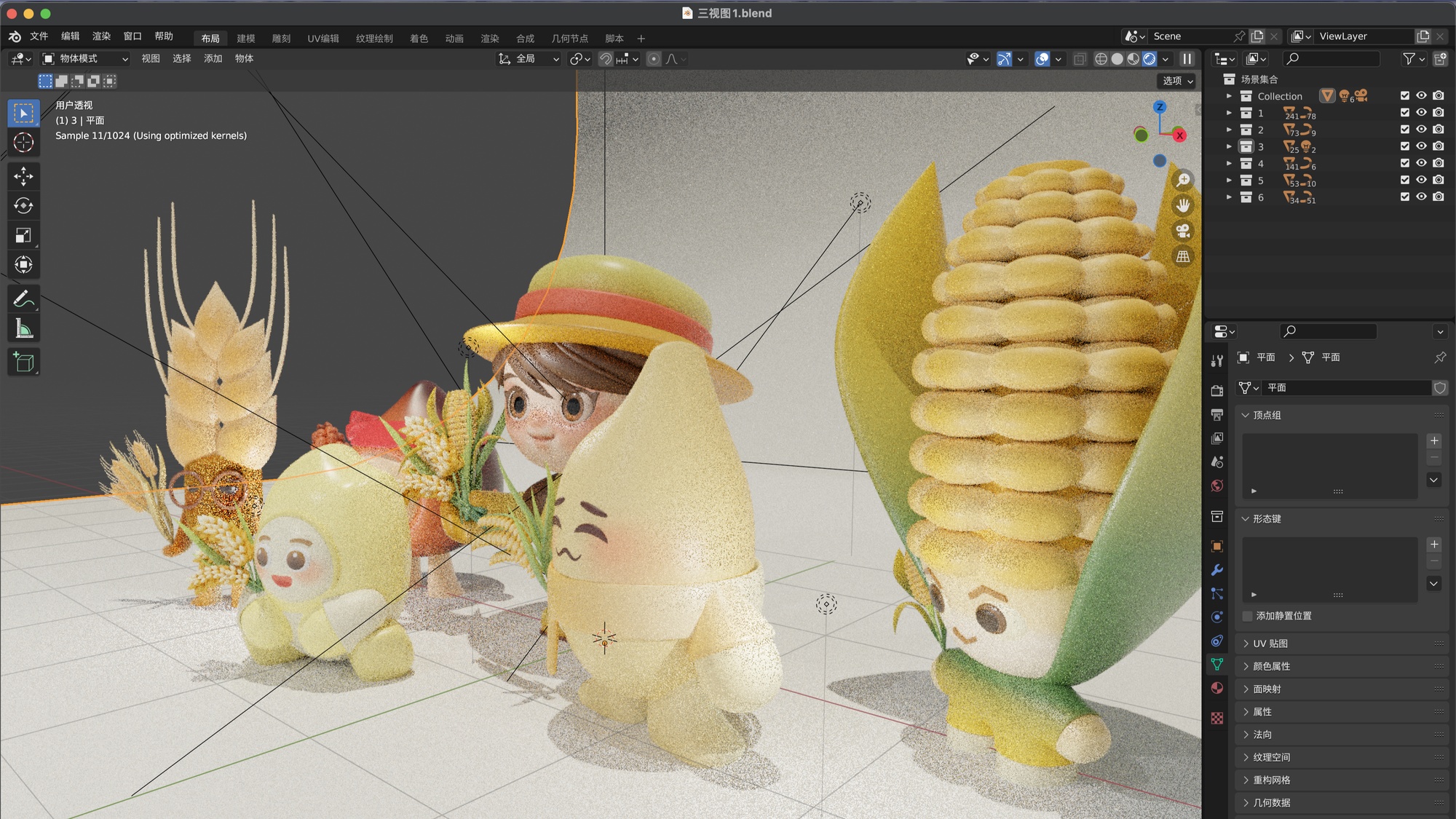1456x819 pixels.
Task: Open the Render properties tab
Action: (x=1217, y=391)
